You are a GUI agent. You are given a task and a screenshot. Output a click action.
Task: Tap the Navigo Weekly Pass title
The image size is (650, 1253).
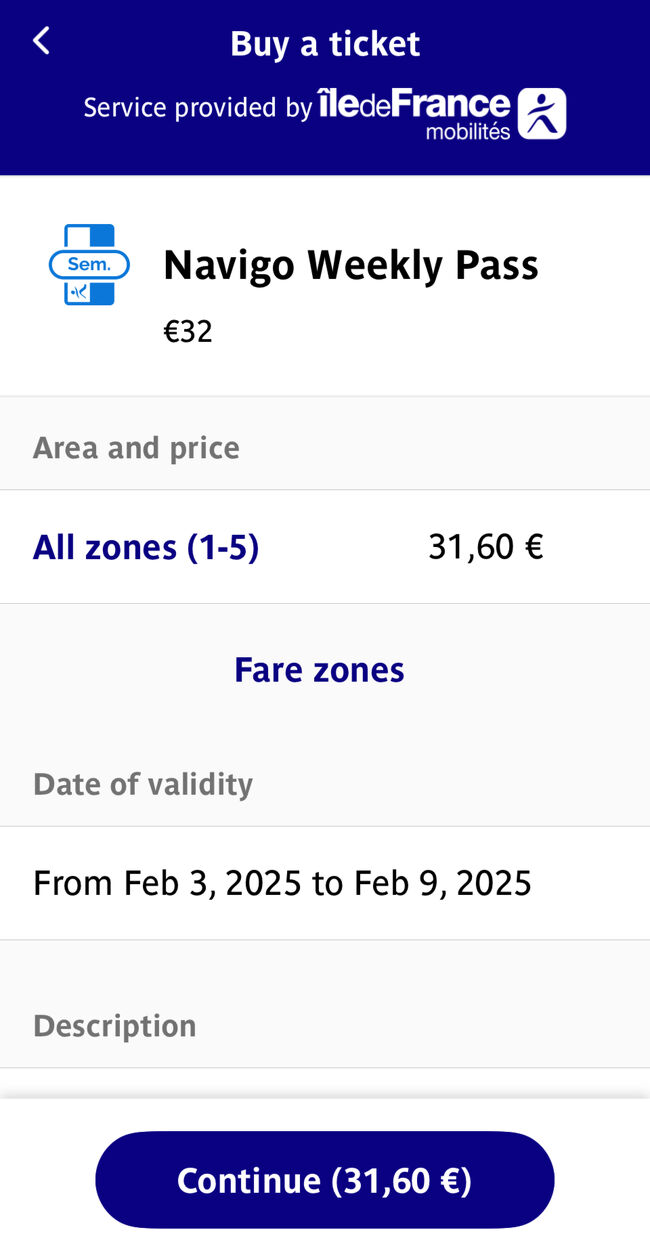[x=351, y=265]
